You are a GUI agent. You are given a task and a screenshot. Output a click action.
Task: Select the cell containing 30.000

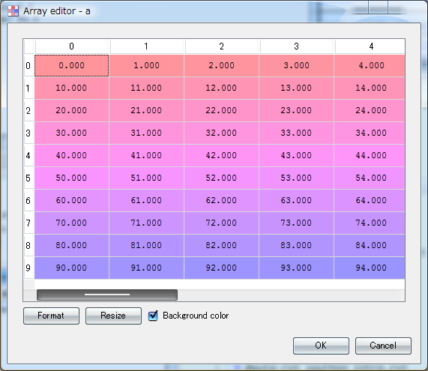point(72,133)
